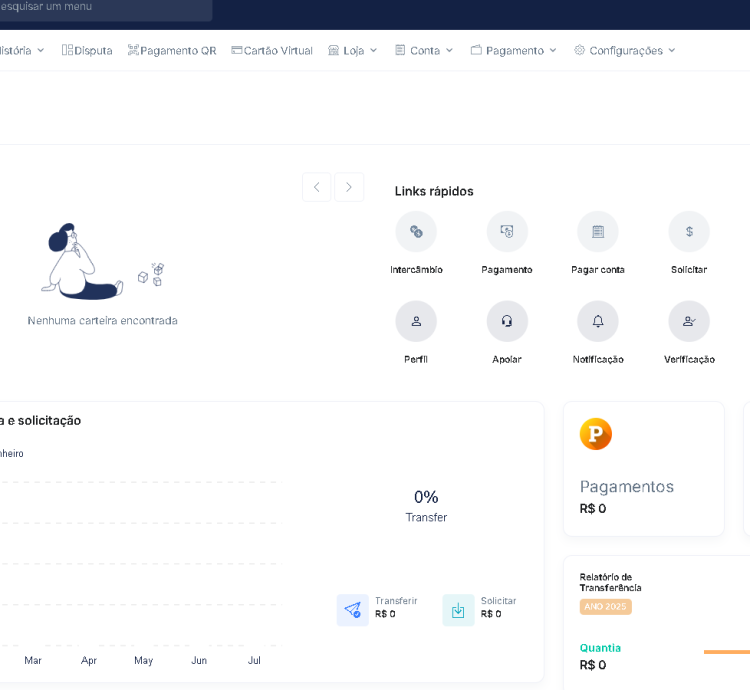Viewport: 750px width, 690px height.
Task: Select the Solicitar dollar sign quick link
Action: tap(689, 232)
